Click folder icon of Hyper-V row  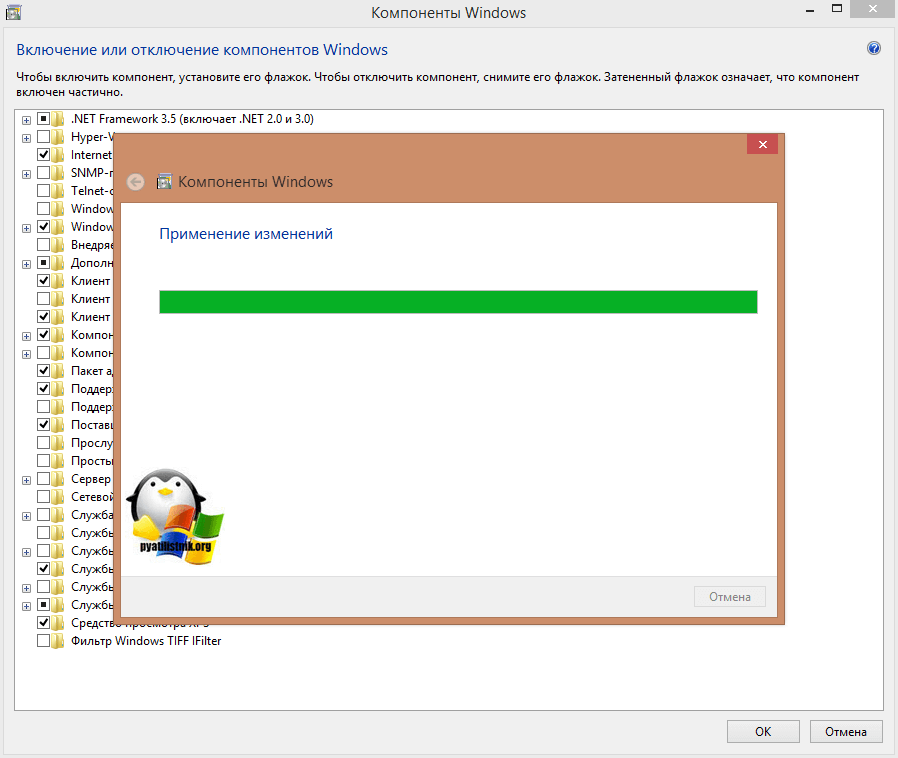(57, 137)
